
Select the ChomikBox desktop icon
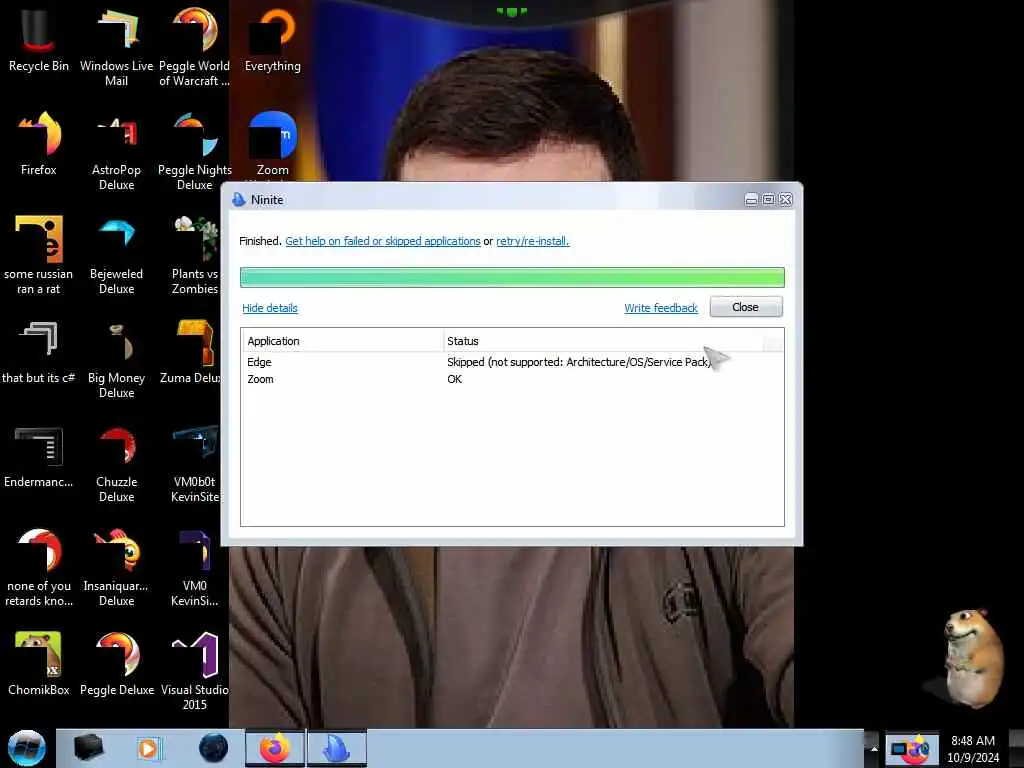pos(39,663)
